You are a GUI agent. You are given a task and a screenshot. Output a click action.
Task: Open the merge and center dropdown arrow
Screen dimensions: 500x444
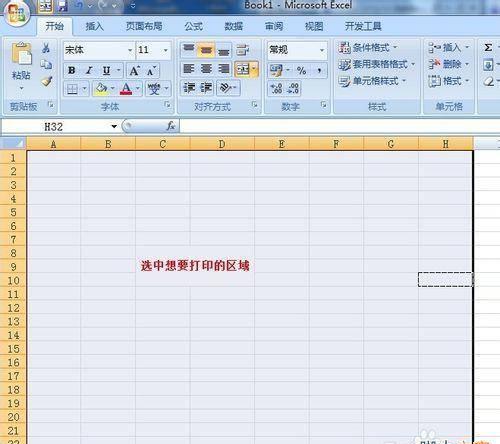(x=254, y=69)
